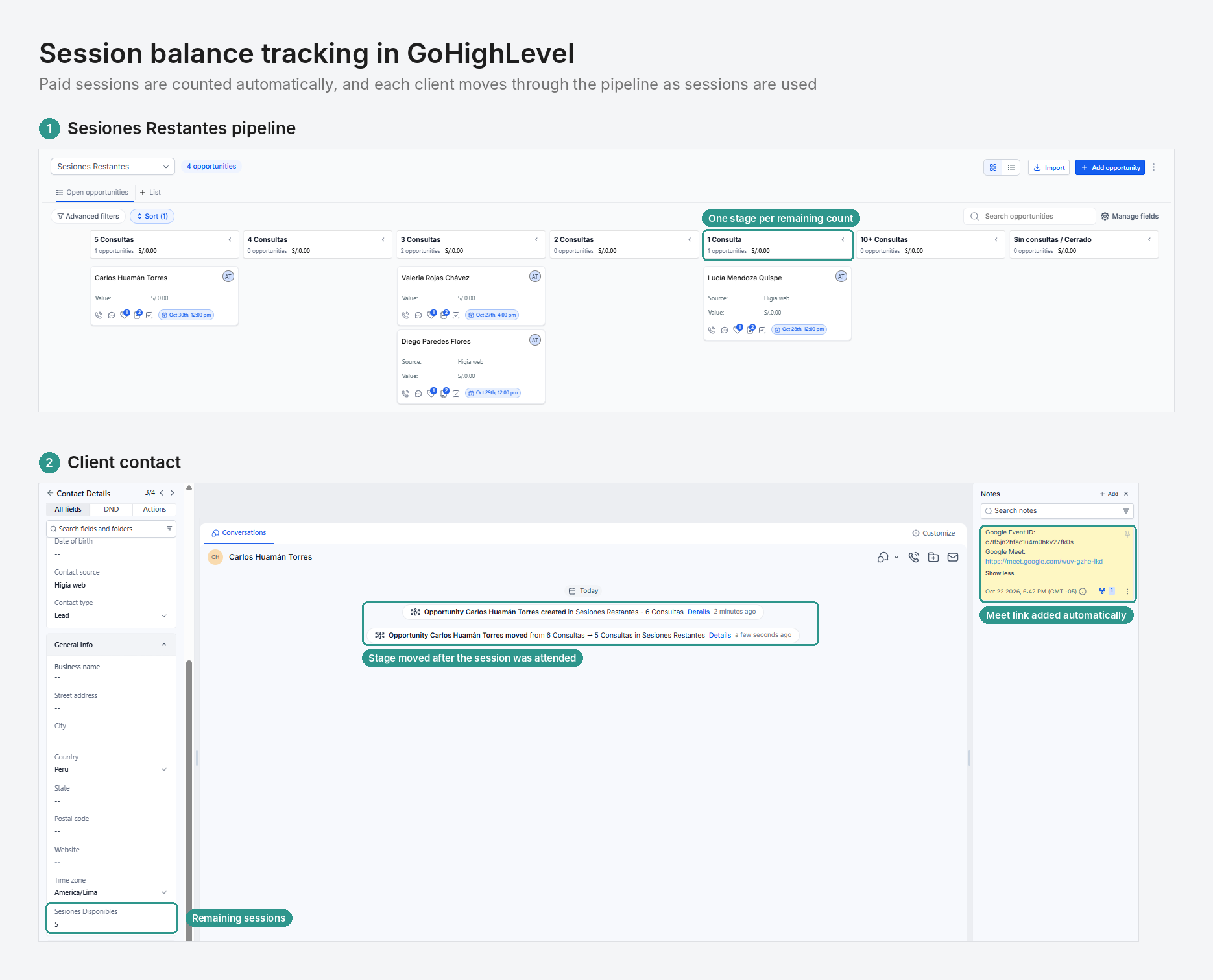This screenshot has width=1213, height=980.
Task: Open the Country dropdown showing Peru
Action: tap(111, 770)
